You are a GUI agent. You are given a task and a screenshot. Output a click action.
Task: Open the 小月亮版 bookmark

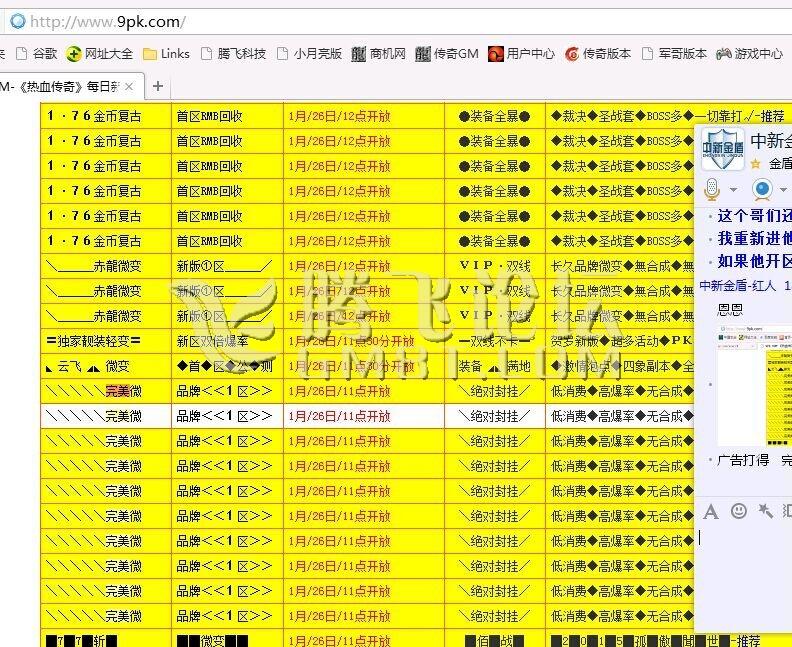[x=310, y=54]
